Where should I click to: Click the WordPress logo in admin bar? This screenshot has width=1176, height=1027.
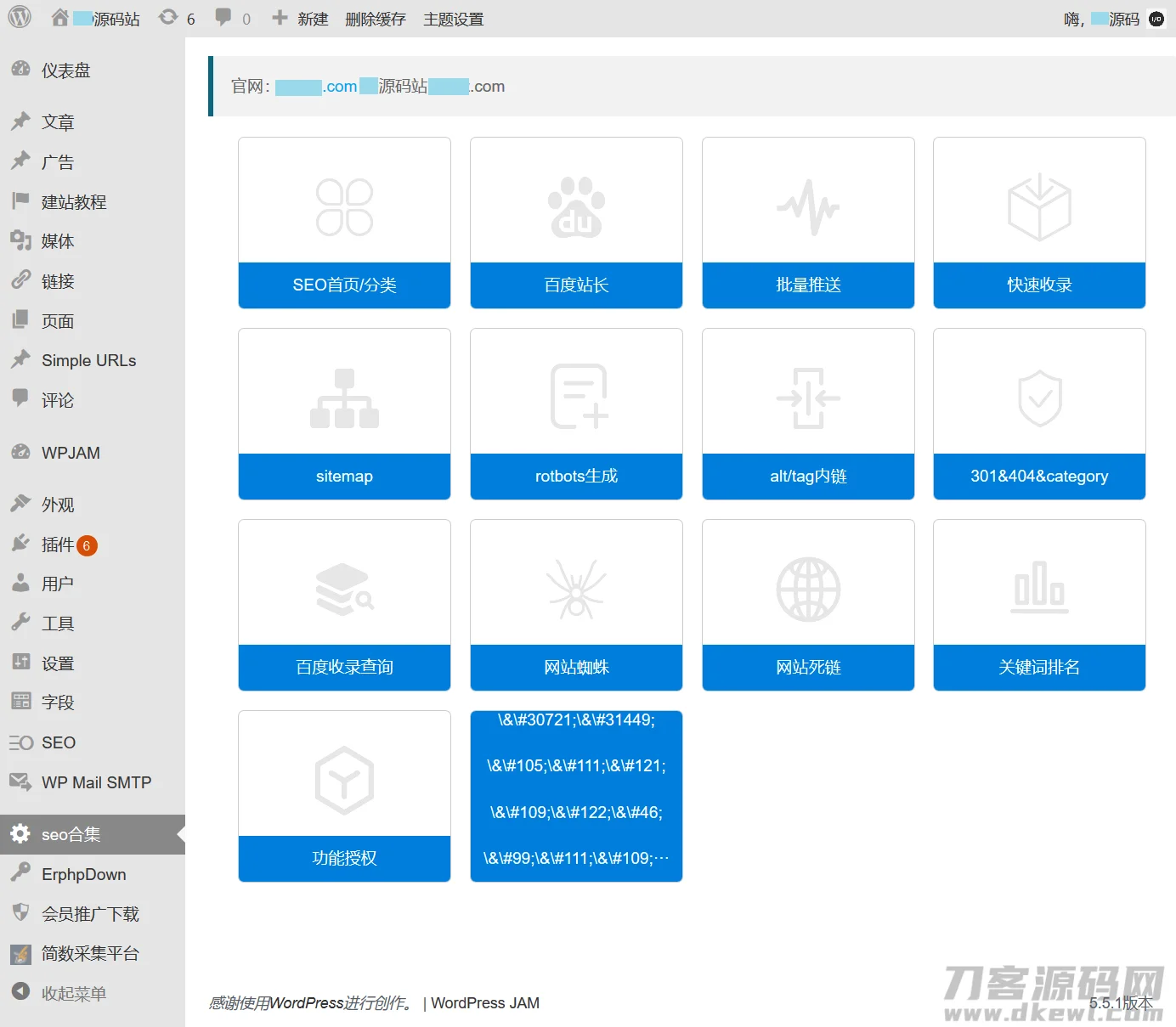click(x=18, y=18)
